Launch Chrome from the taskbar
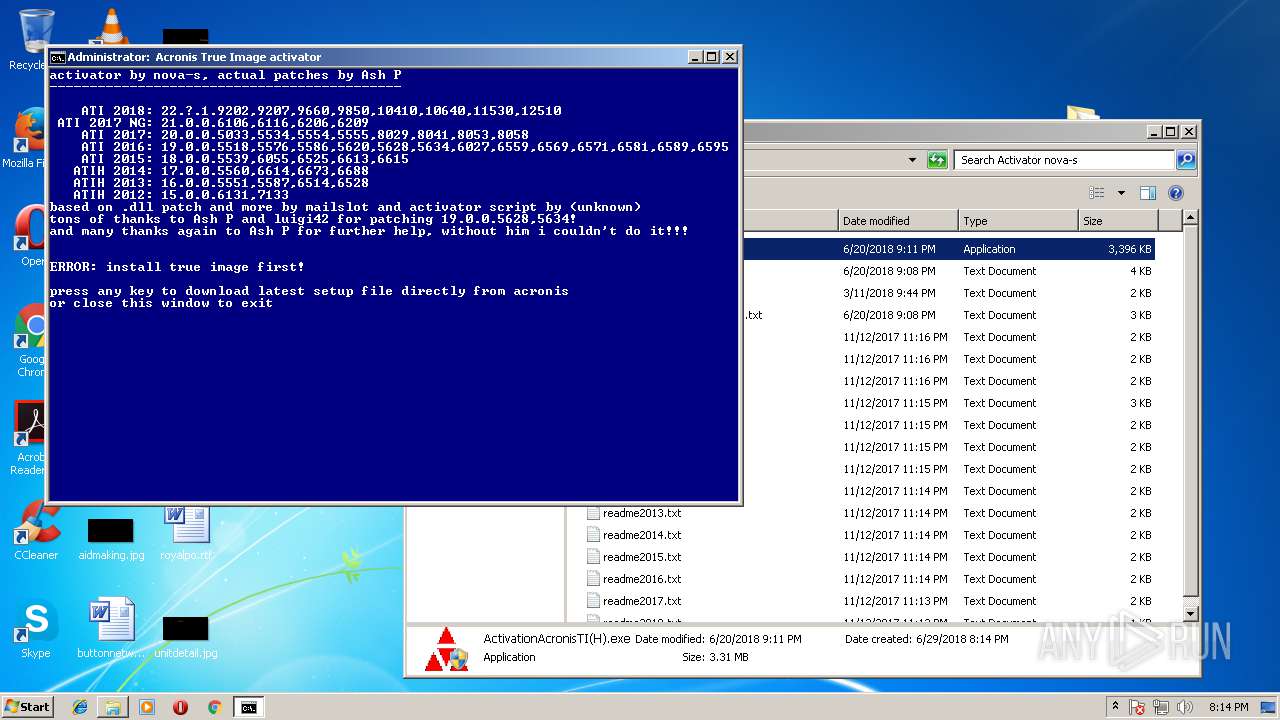 click(214, 707)
